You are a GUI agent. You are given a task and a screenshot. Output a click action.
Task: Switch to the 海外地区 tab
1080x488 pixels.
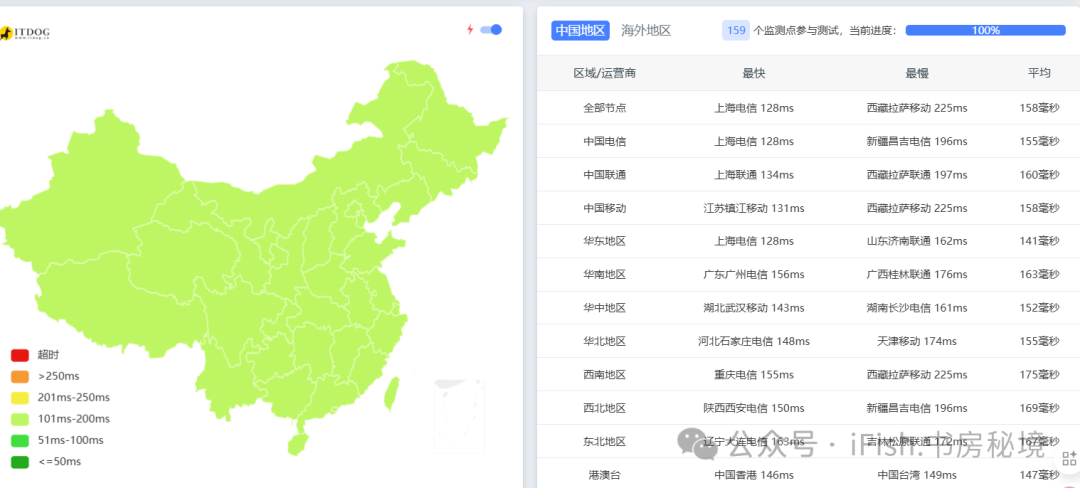(646, 30)
